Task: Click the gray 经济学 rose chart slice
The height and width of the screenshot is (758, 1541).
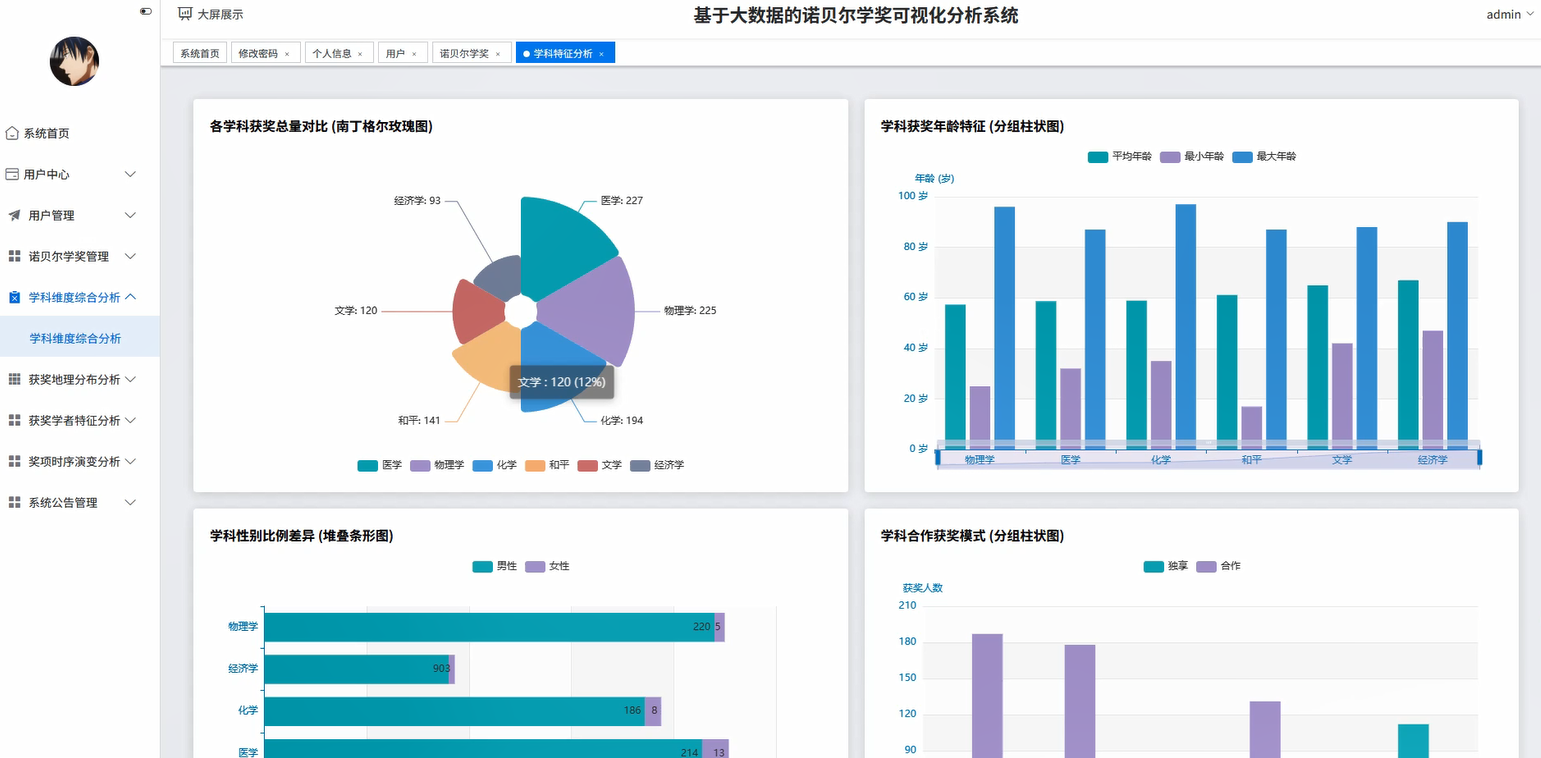Action: point(498,277)
